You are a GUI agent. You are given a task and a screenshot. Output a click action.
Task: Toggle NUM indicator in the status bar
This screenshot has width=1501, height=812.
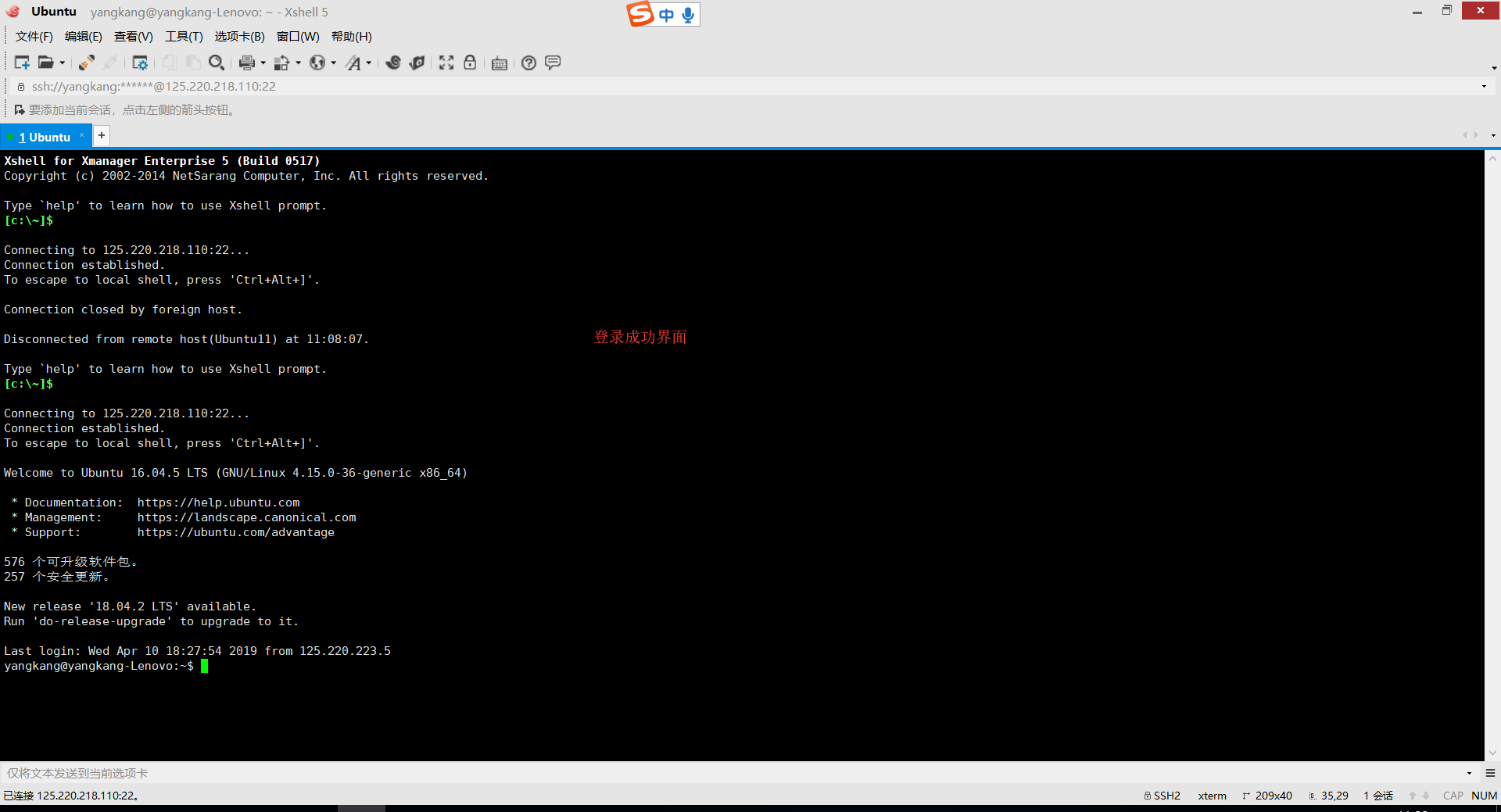1484,795
